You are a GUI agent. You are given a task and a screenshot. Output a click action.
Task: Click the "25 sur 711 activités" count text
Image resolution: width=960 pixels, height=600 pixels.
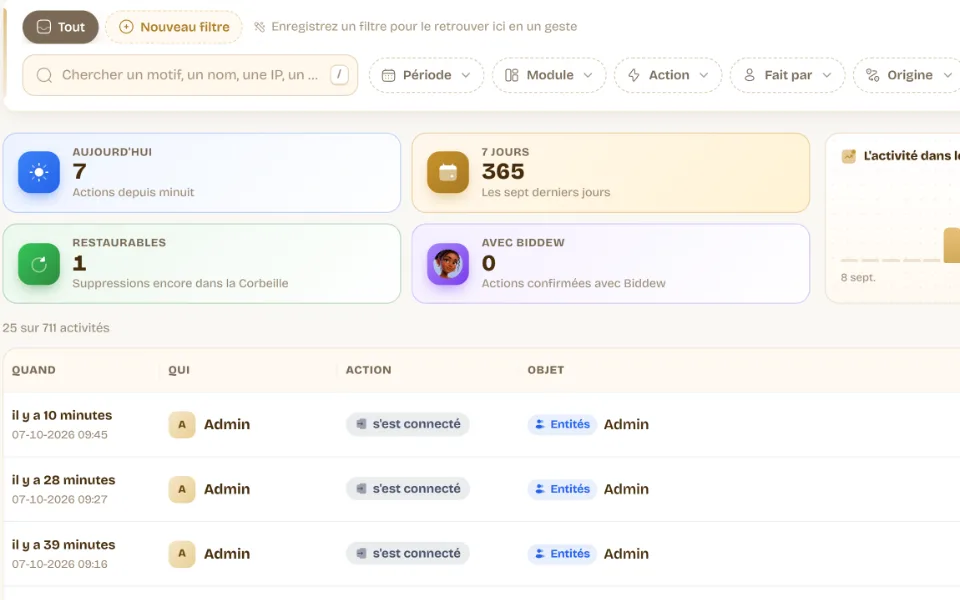(x=56, y=328)
